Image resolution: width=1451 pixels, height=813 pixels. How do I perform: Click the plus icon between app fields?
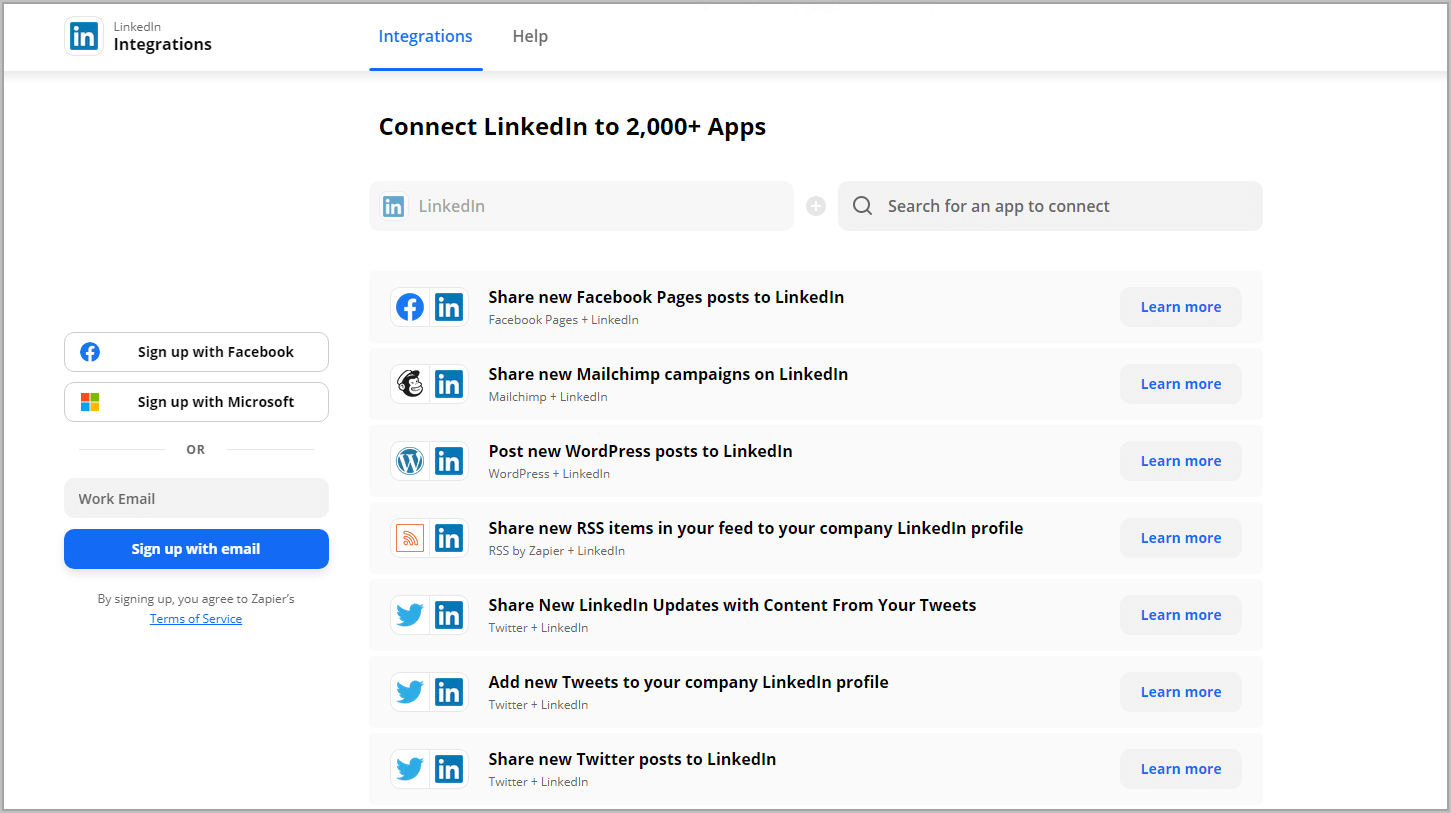(x=816, y=206)
